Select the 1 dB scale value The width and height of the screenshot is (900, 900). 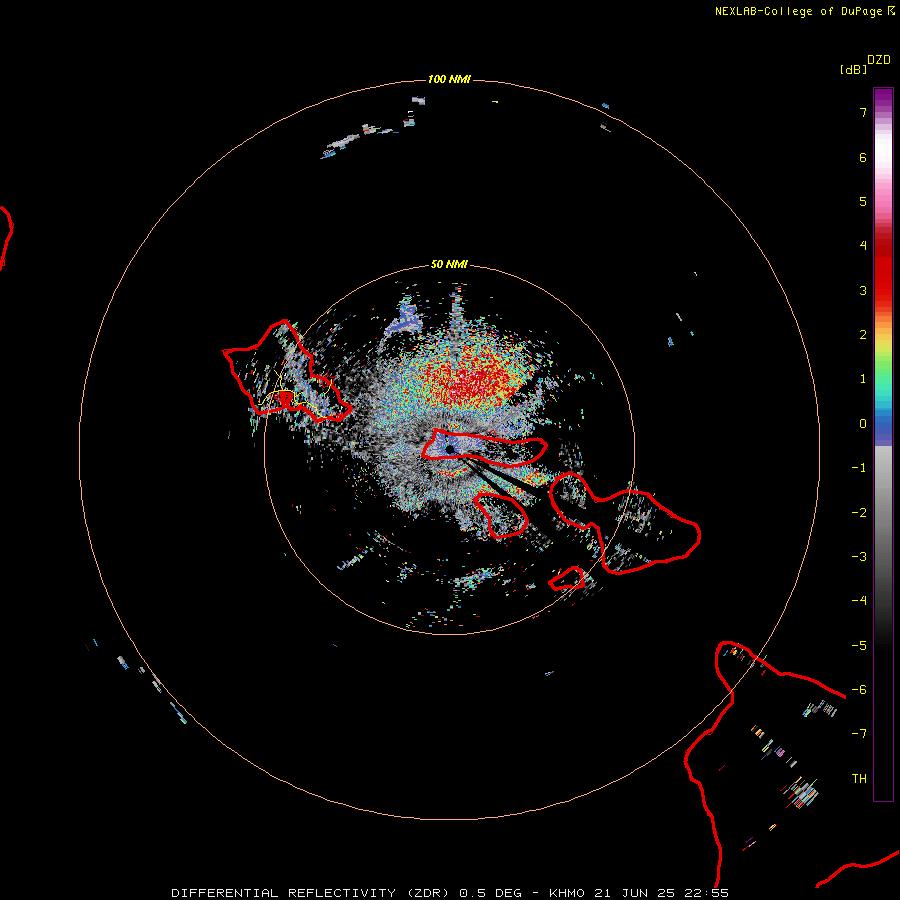point(863,379)
